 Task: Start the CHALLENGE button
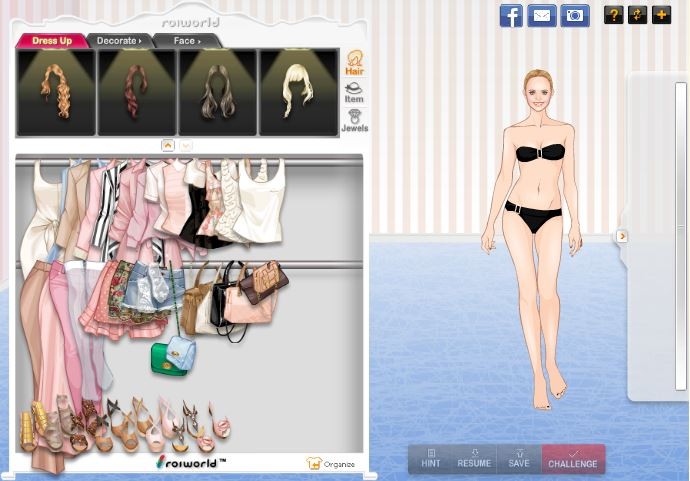(573, 459)
